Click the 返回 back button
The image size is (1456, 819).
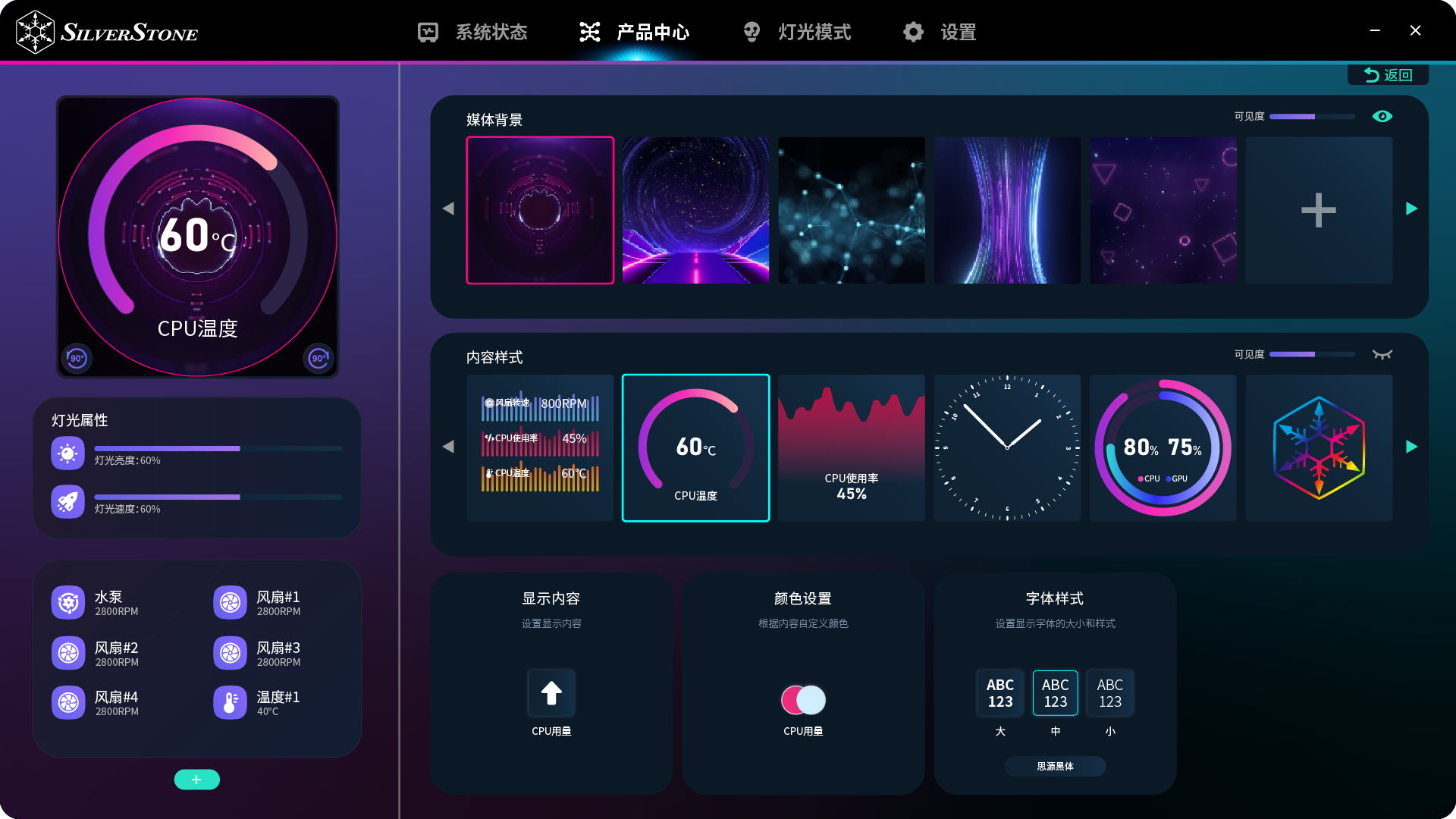click(1388, 74)
